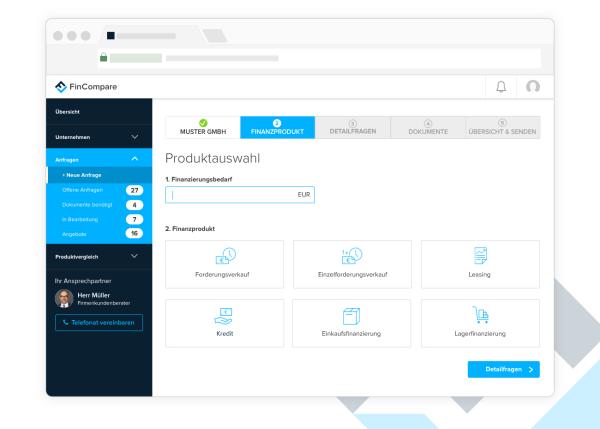This screenshot has width=600, height=429.
Task: Click the Lagerfinanzierung cart icon
Action: tap(480, 315)
